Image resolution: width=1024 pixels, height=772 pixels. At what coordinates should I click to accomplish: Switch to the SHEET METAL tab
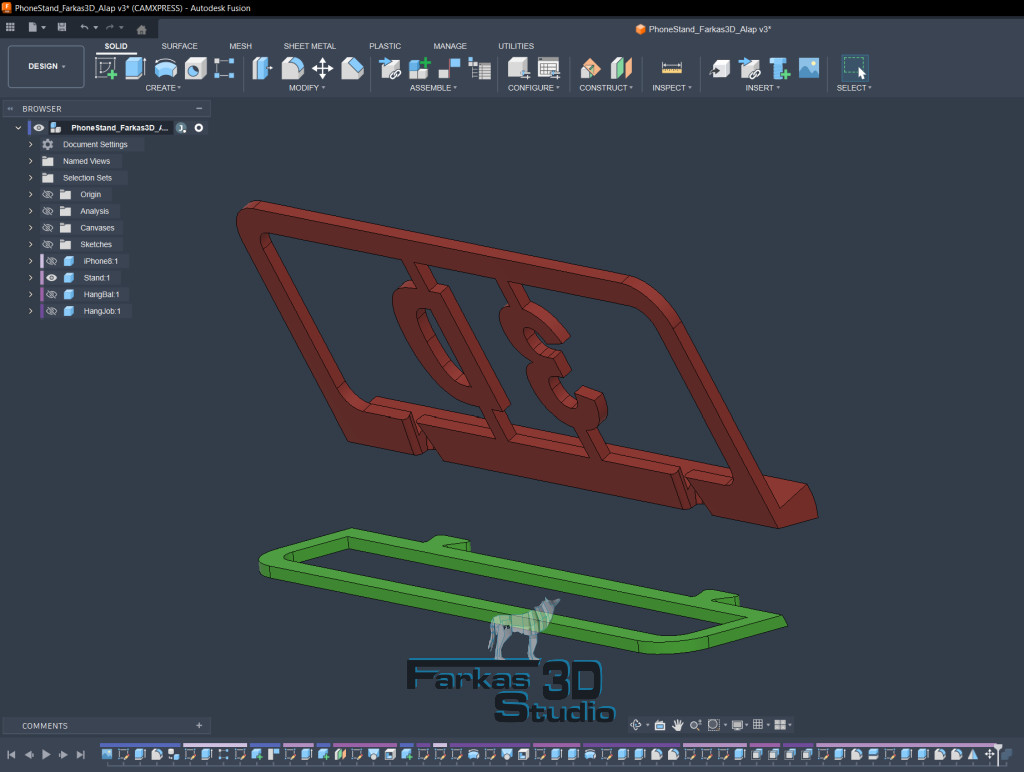tap(309, 46)
